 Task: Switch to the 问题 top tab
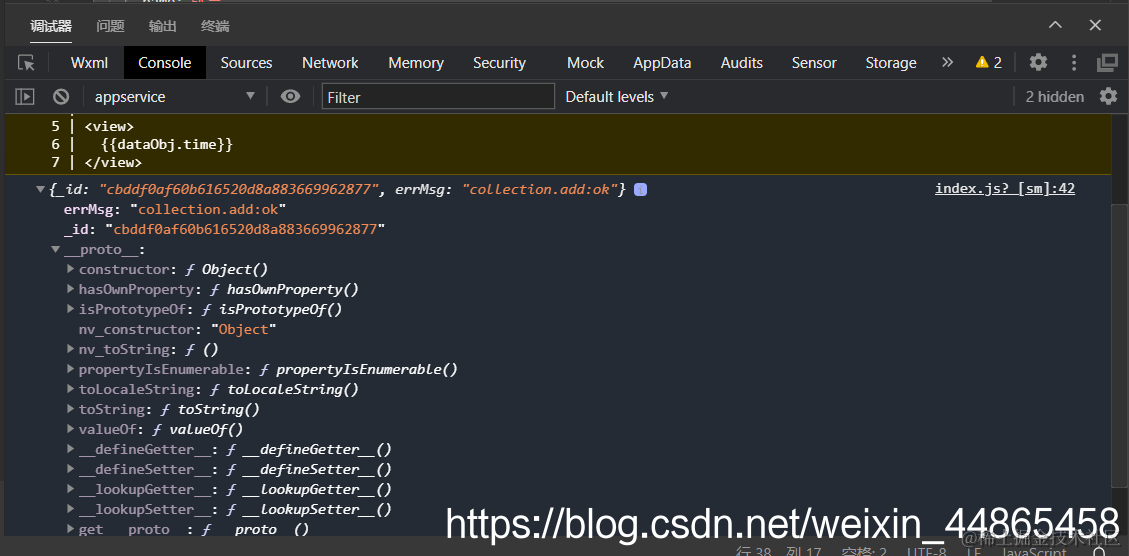tap(110, 27)
